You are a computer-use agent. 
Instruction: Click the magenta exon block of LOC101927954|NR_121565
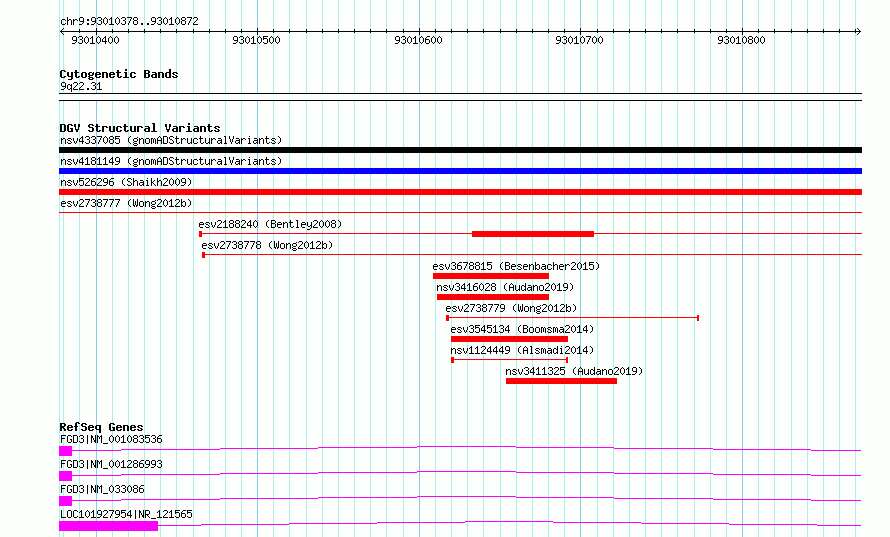pyautogui.click(x=108, y=526)
